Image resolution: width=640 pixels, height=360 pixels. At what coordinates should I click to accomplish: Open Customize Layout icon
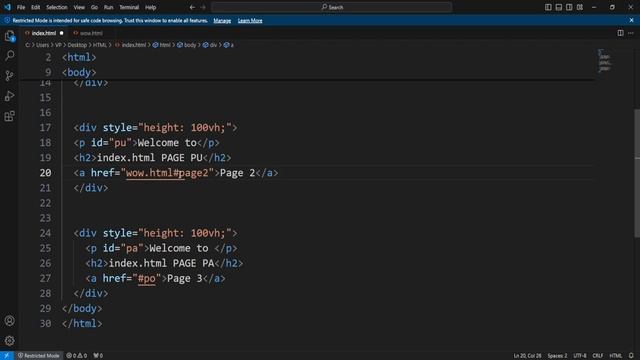[x=580, y=7]
